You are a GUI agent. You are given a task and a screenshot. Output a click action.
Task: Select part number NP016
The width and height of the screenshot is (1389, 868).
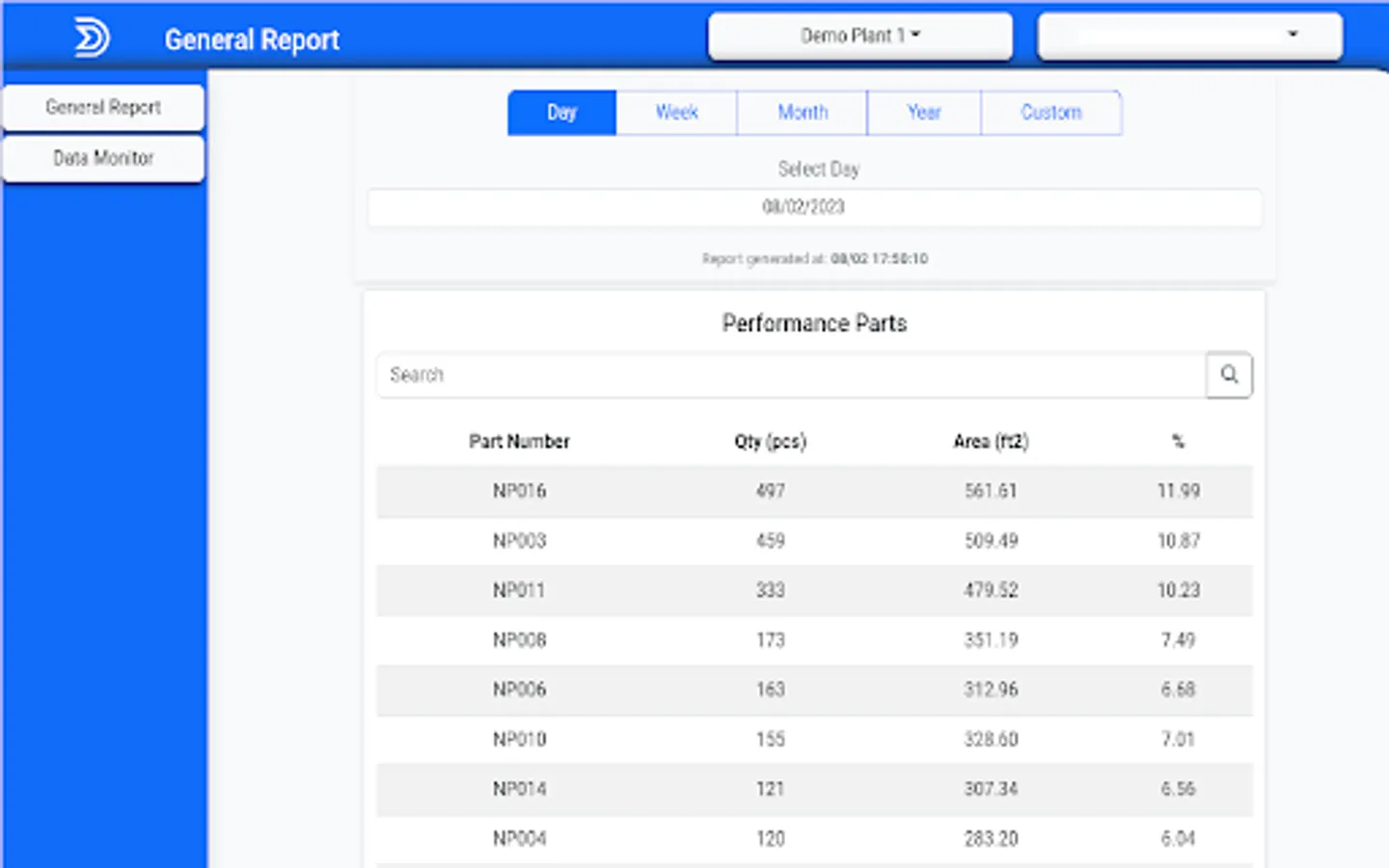click(519, 491)
